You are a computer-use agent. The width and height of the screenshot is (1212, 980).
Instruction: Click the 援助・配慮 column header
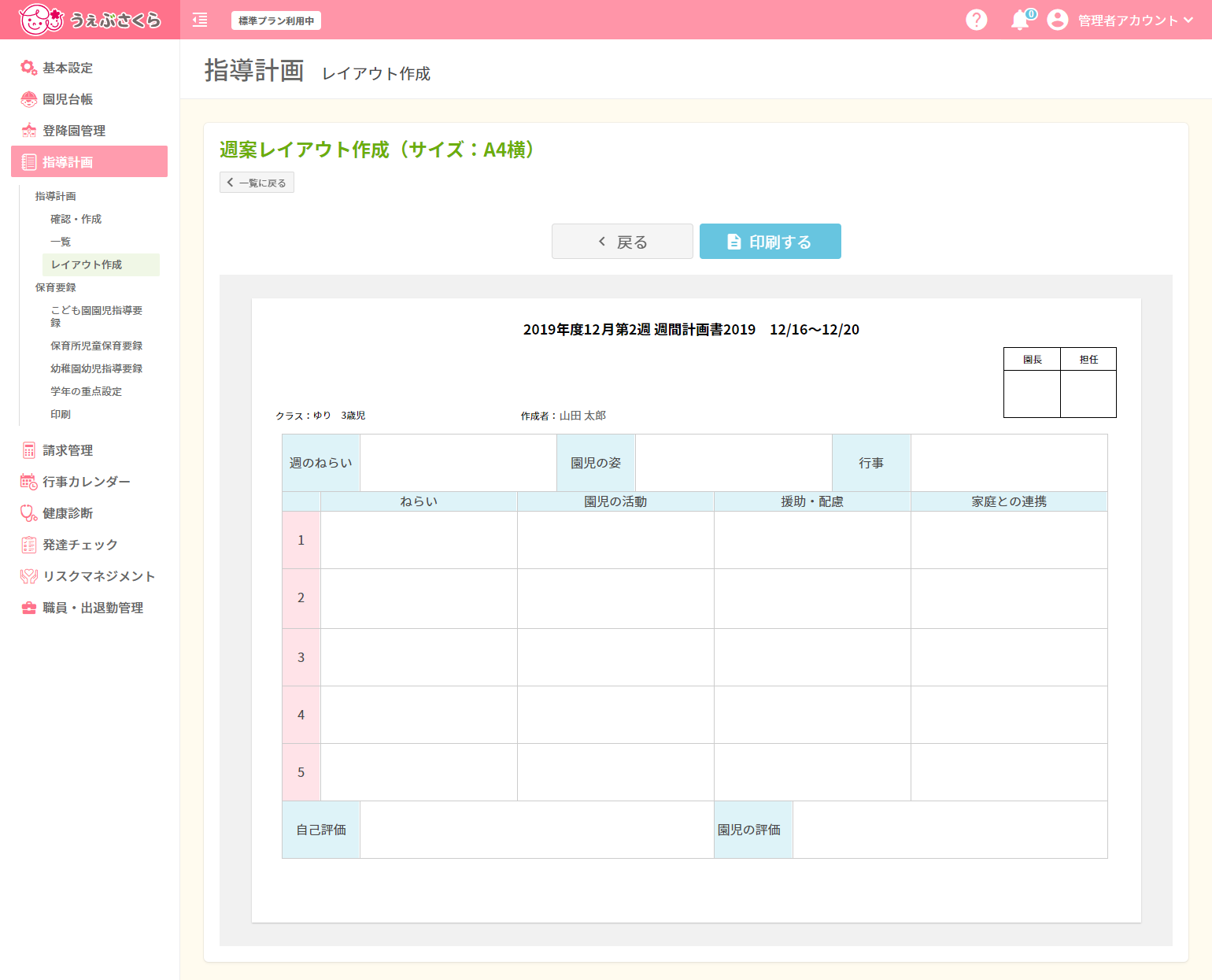click(812, 501)
